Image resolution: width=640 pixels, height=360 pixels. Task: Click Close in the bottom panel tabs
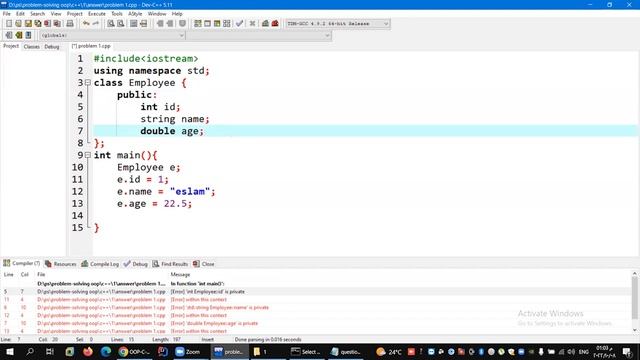coord(204,264)
